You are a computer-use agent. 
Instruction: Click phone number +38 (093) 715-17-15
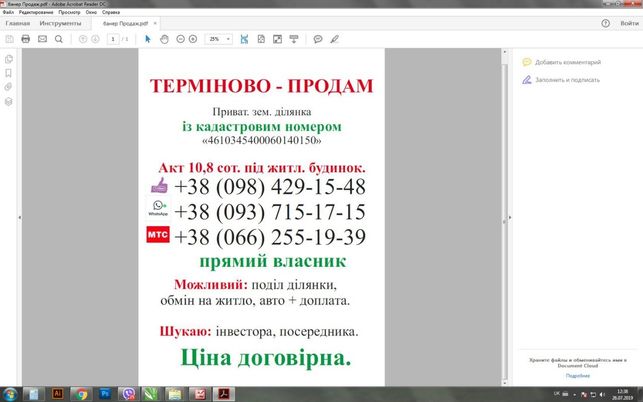tap(270, 212)
